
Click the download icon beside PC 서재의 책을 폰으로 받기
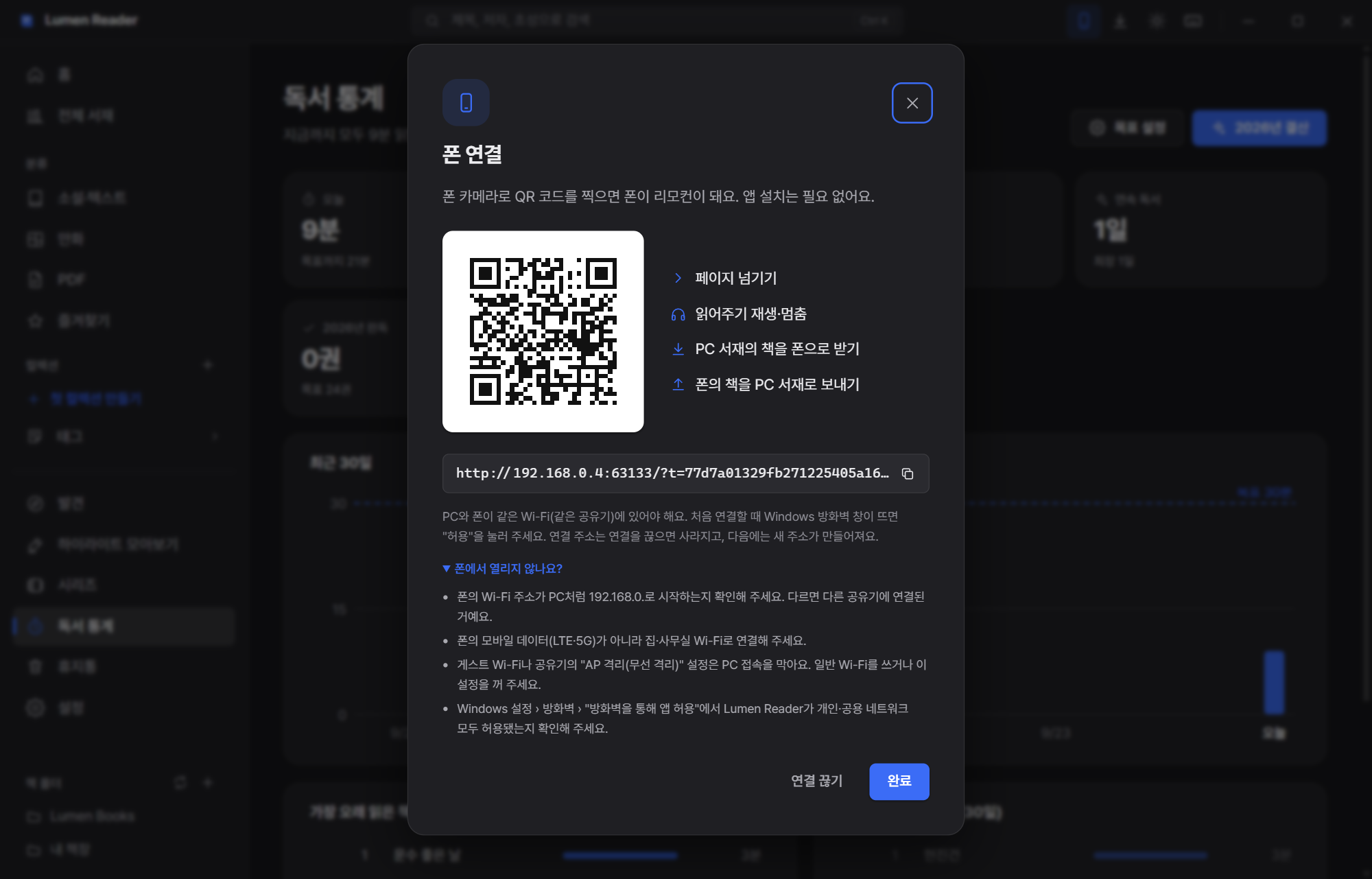coord(678,349)
